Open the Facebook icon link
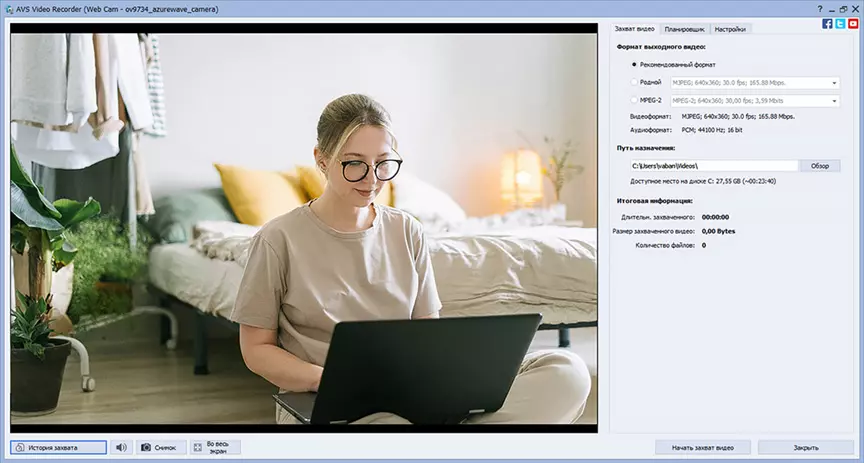The image size is (864, 463). 827,24
